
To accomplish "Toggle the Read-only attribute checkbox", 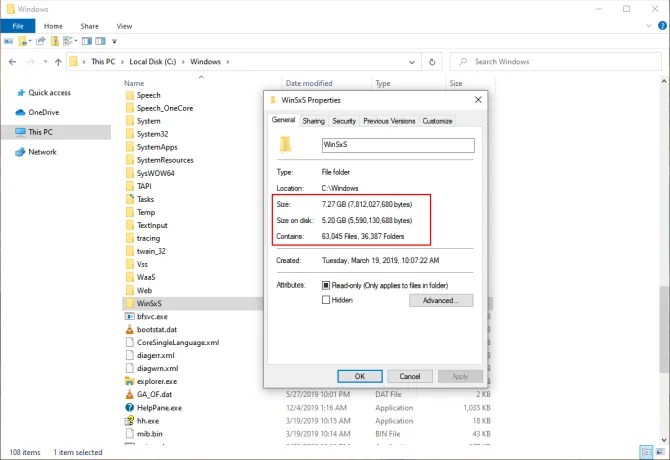I will pyautogui.click(x=326, y=285).
